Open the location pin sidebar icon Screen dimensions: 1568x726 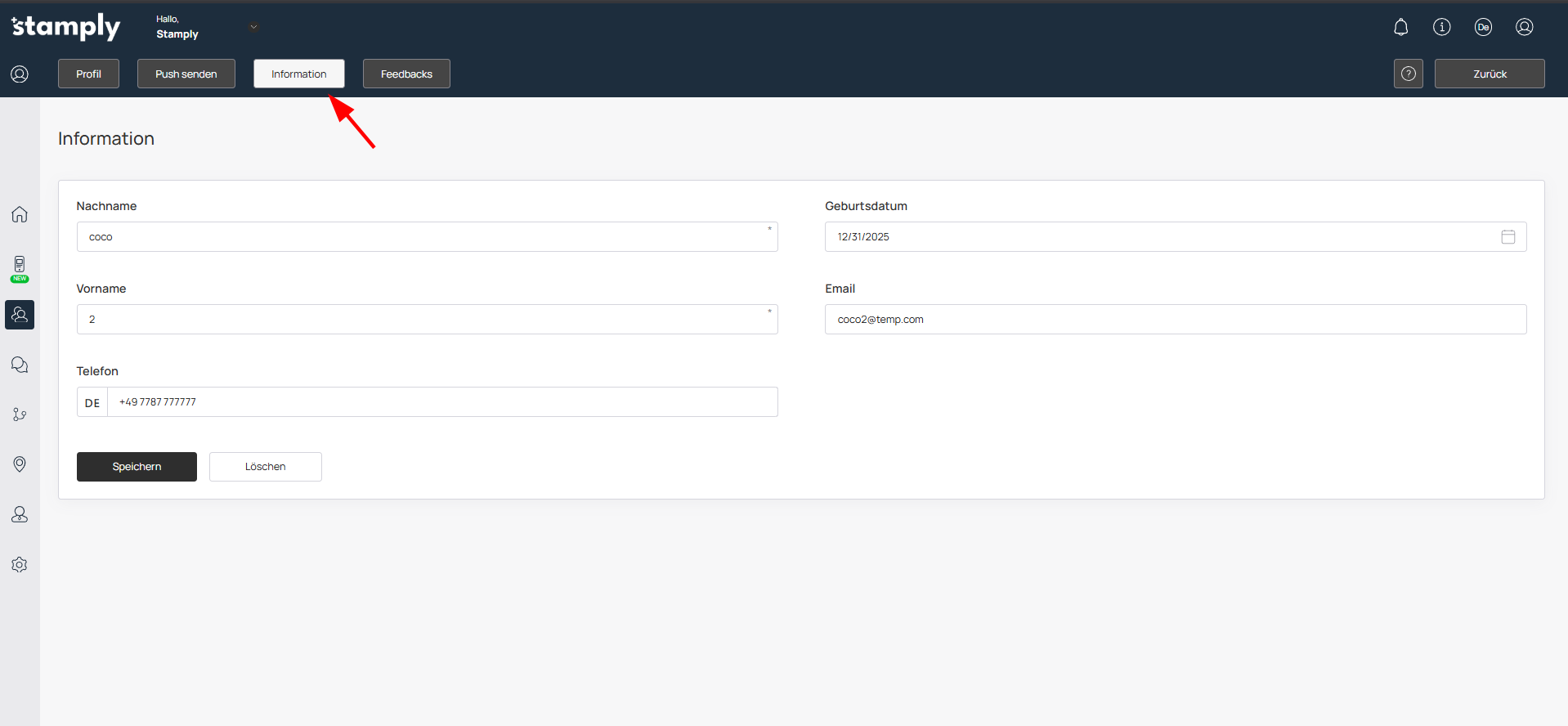(20, 464)
